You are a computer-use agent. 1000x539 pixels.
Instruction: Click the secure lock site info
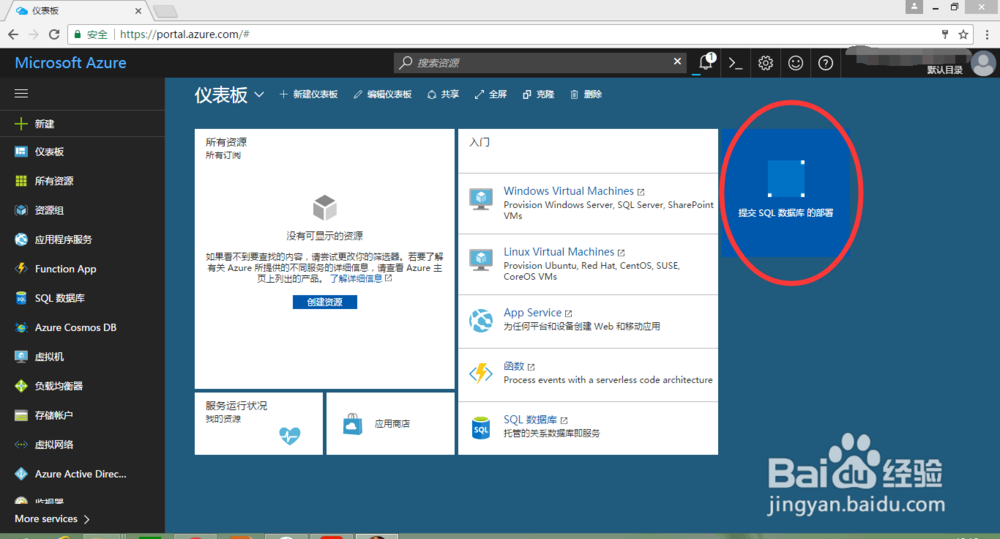pyautogui.click(x=91, y=34)
